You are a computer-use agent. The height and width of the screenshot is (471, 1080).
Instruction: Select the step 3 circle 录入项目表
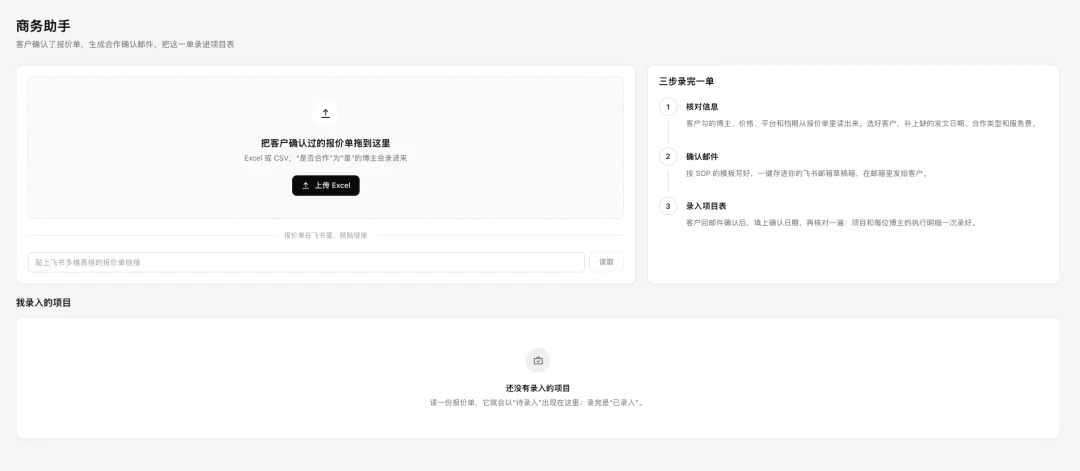click(x=667, y=206)
